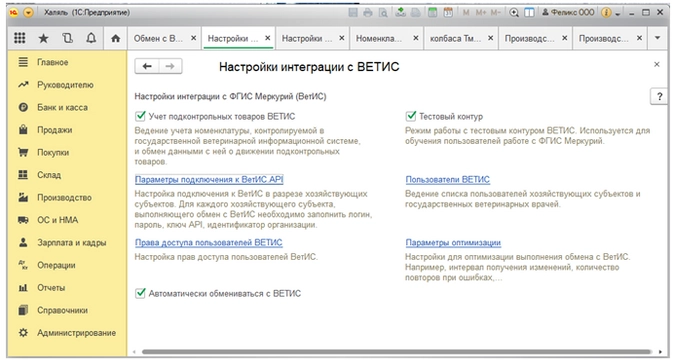Expand the open tabs list arrow
Screen dimensions: 674x362
[x=657, y=38]
